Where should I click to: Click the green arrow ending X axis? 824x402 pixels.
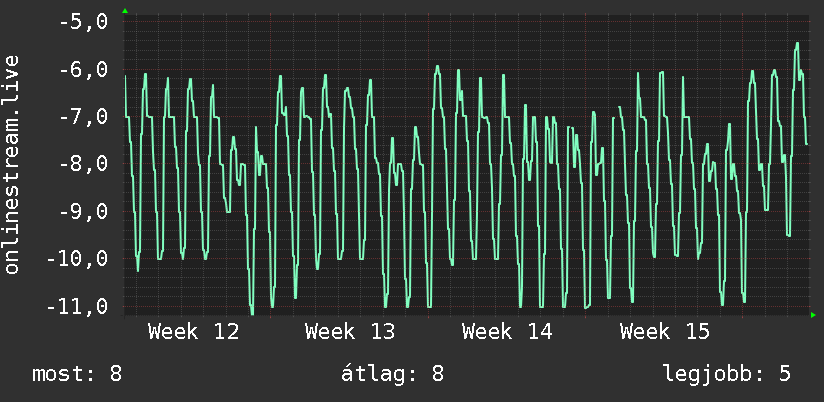click(x=813, y=315)
